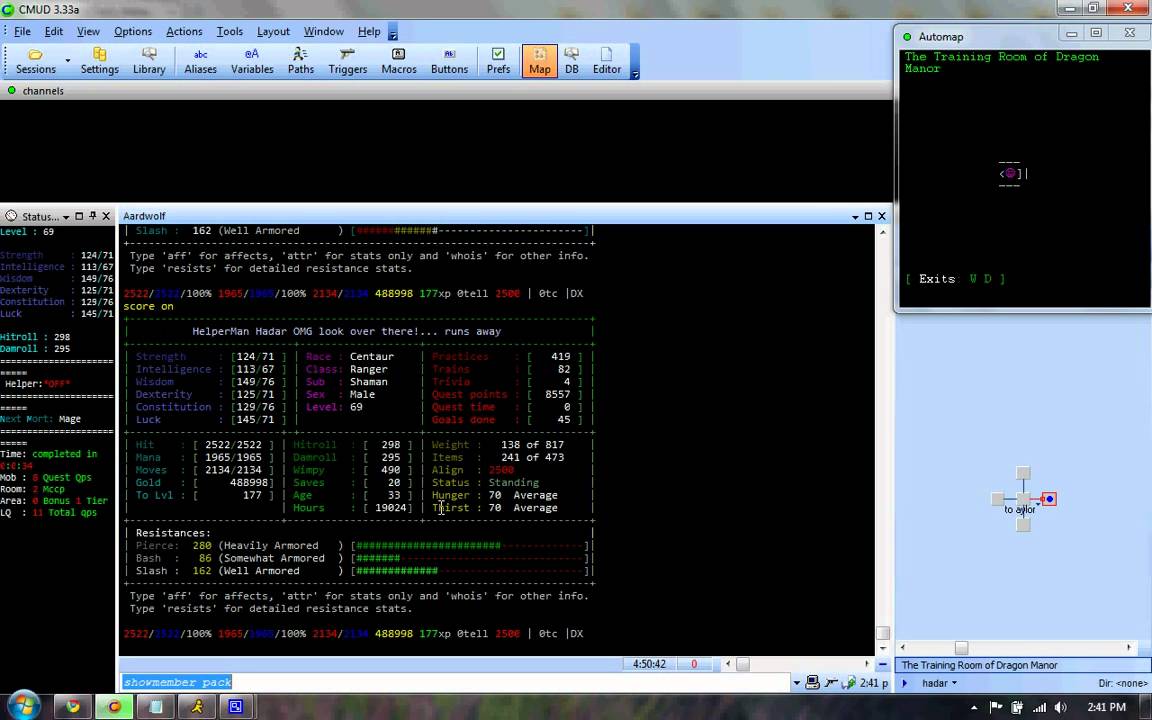Expand the Sessions dropdown arrow
1152x720 pixels.
(68, 61)
